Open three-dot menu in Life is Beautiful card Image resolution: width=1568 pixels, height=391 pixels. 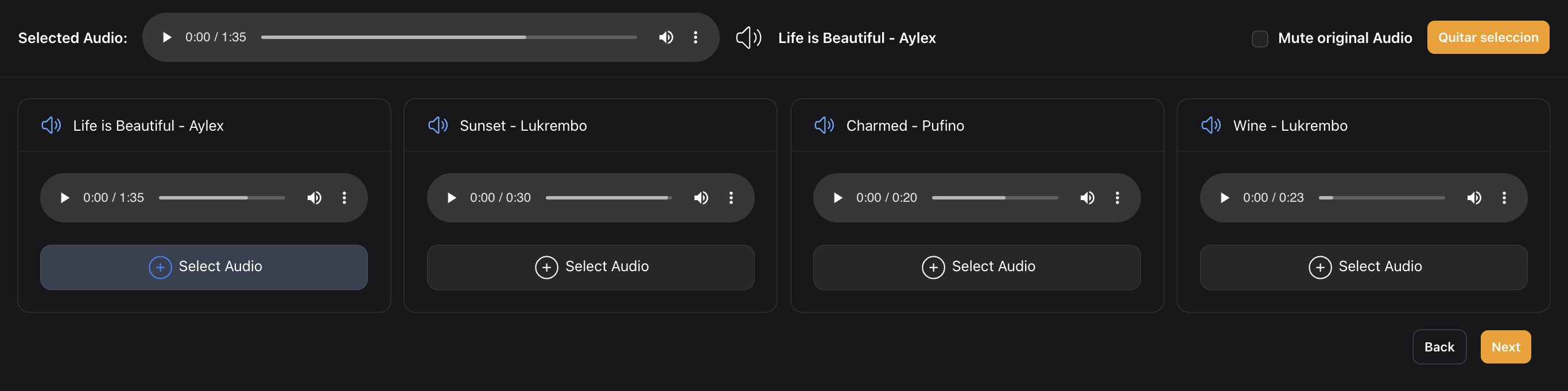click(344, 198)
